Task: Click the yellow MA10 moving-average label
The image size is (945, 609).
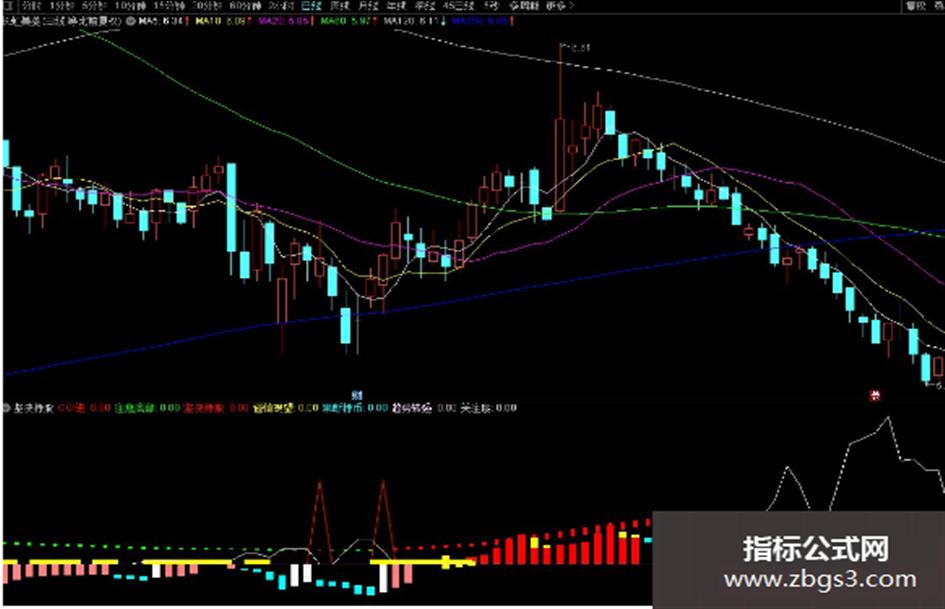Action: (x=223, y=21)
